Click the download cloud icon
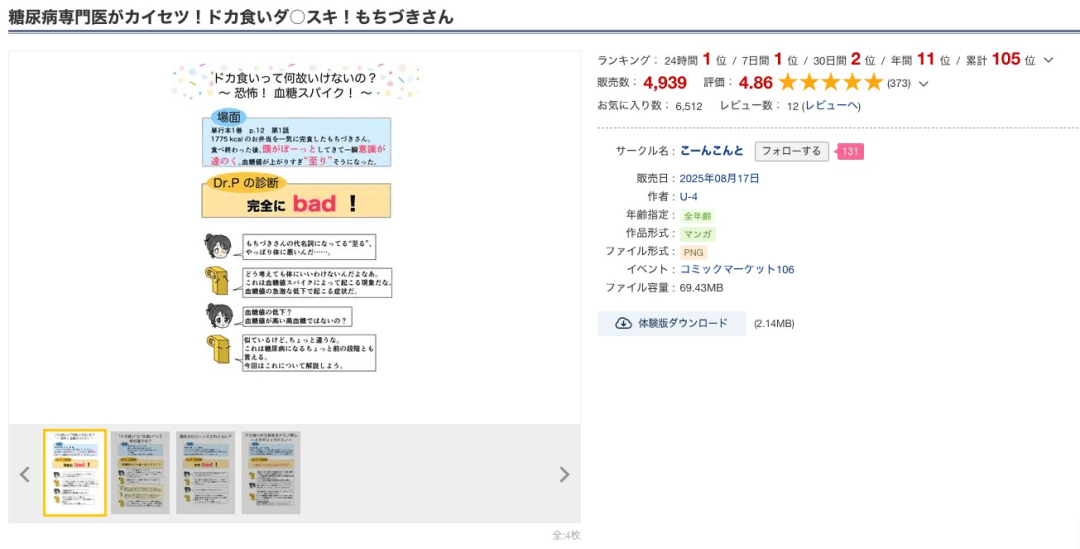The width and height of the screenshot is (1080, 549). [x=623, y=323]
